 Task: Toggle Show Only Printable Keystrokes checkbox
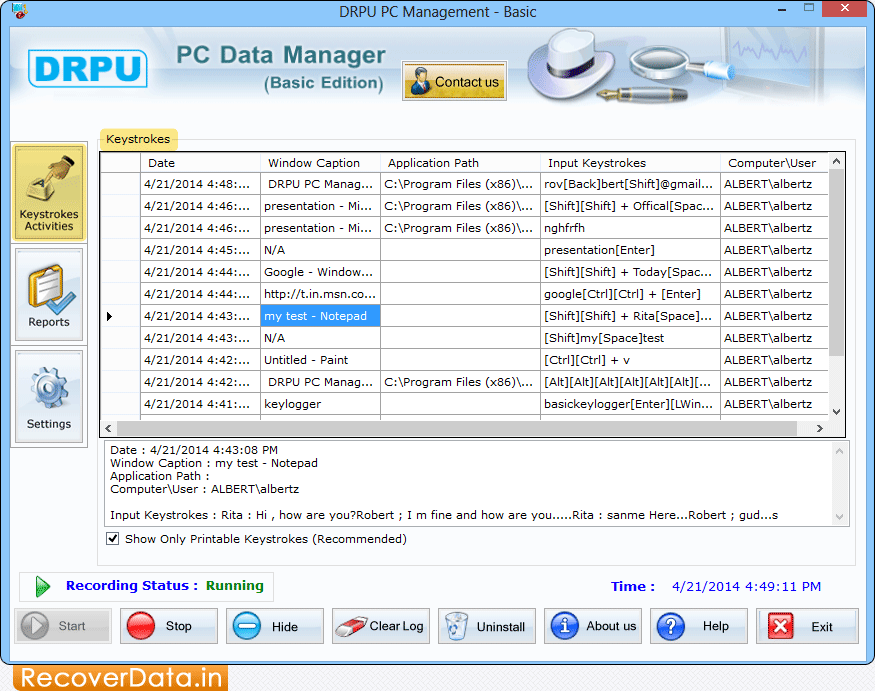click(x=112, y=539)
